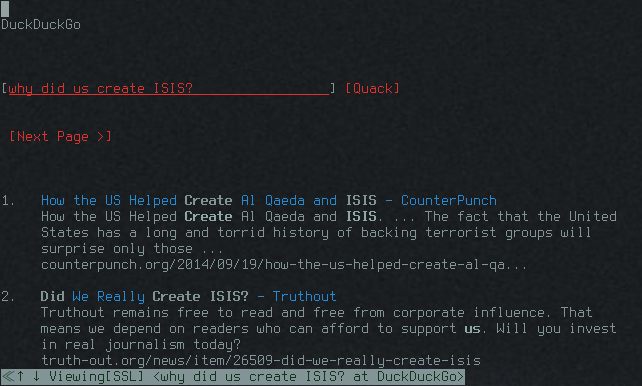Click result number '2.' marker
The image size is (642, 386).
[x=8, y=296]
